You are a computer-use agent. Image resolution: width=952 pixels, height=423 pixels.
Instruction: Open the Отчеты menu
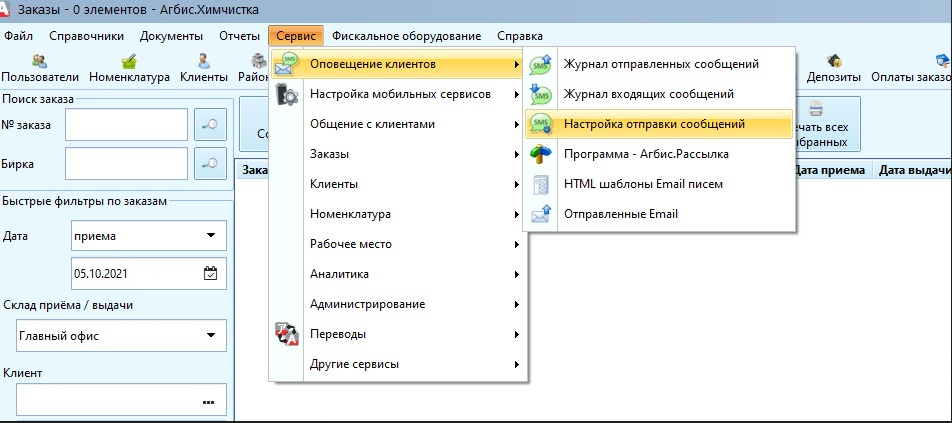click(239, 36)
